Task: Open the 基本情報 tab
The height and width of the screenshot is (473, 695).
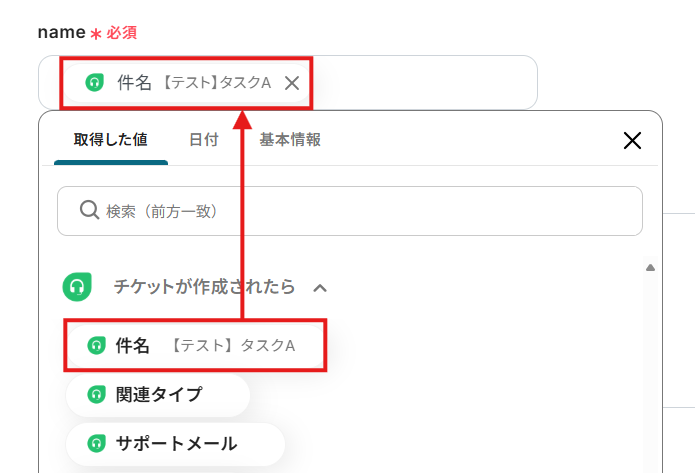Action: click(x=290, y=140)
